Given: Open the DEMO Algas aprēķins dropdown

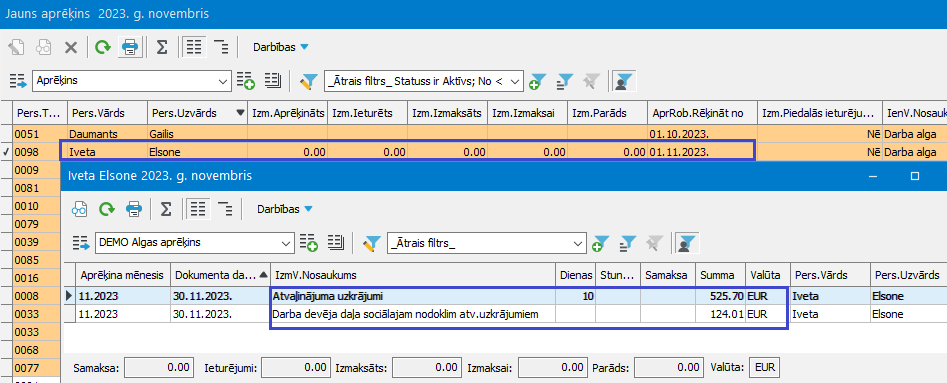Looking at the screenshot, I should coord(287,243).
